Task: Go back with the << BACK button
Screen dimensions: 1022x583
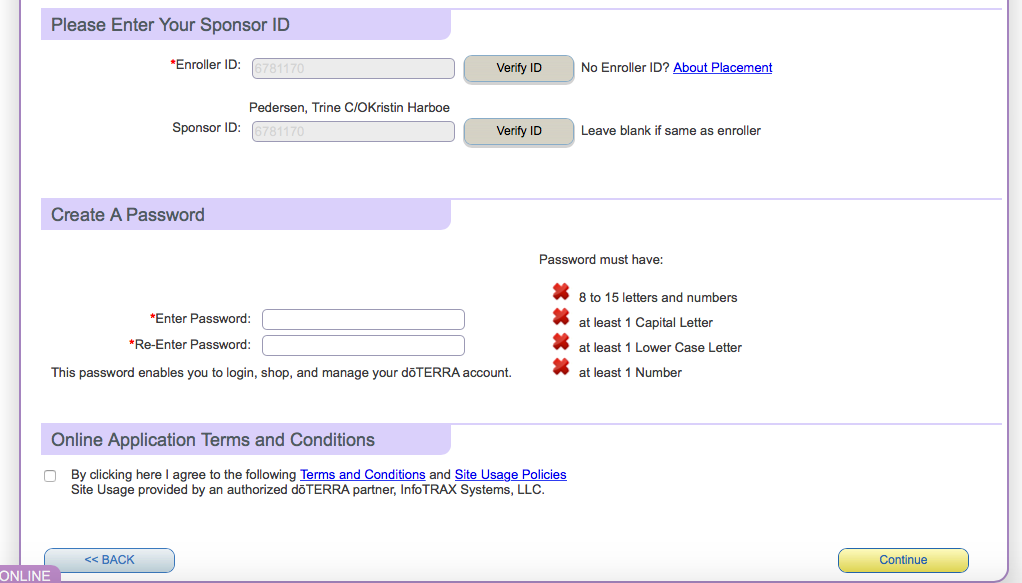Action: [110, 560]
